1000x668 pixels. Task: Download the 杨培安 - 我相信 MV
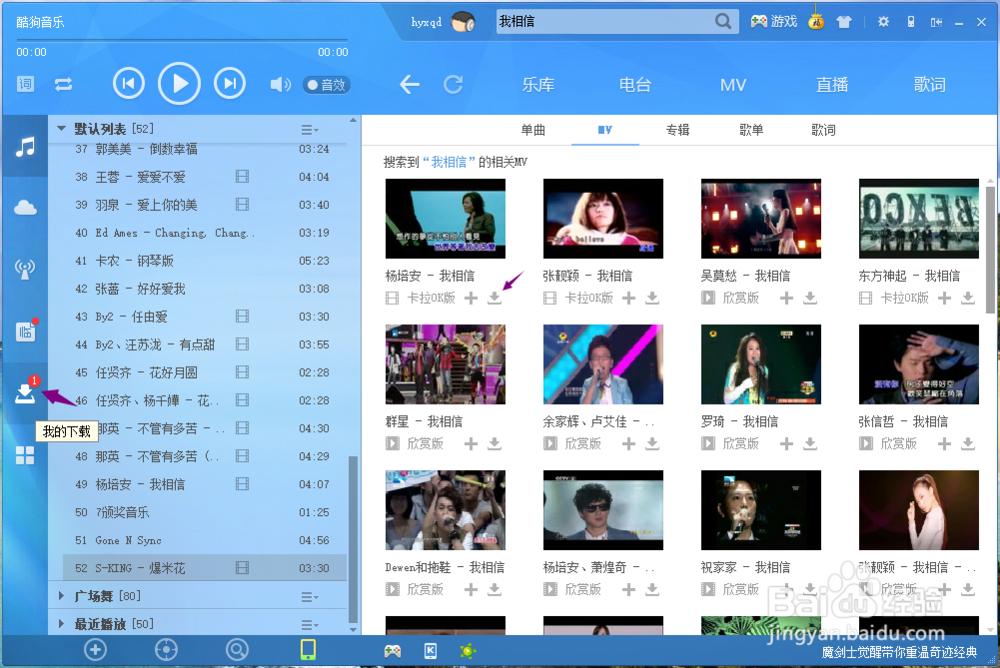pyautogui.click(x=493, y=297)
